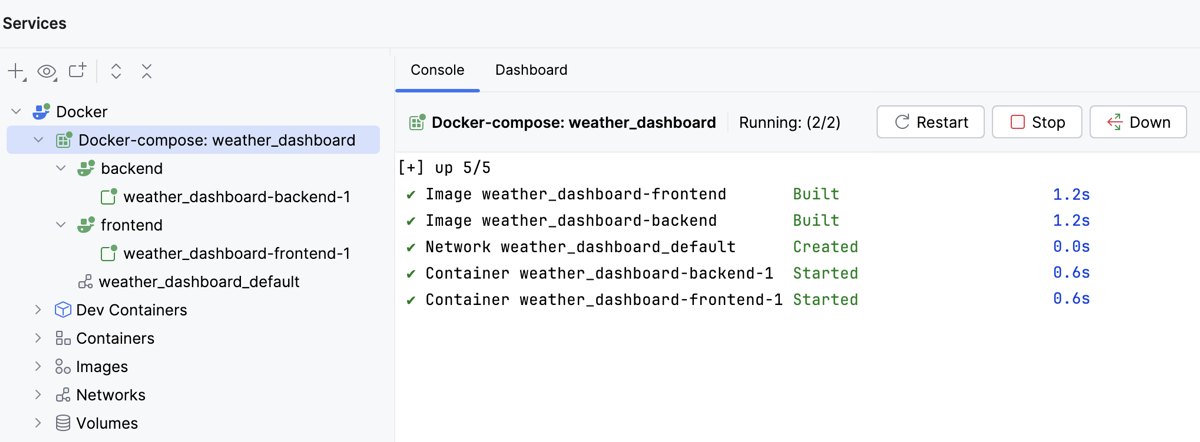Screen dimensions: 1200x442
Task: Click the Running: (2/2) status text
Action: [790, 122]
